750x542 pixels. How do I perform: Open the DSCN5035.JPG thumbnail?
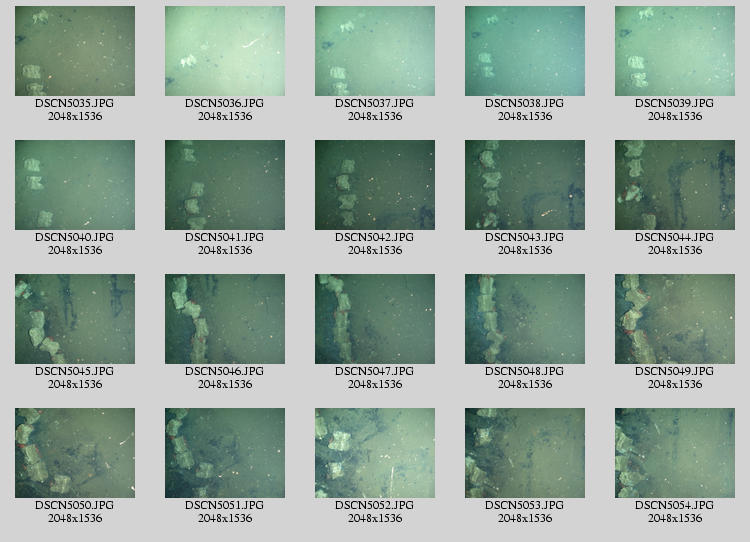click(x=75, y=51)
